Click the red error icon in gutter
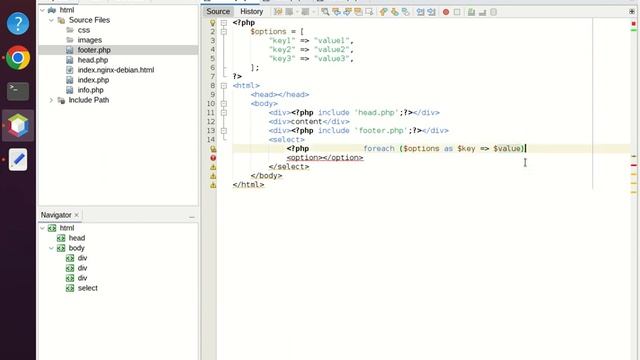 (213, 158)
